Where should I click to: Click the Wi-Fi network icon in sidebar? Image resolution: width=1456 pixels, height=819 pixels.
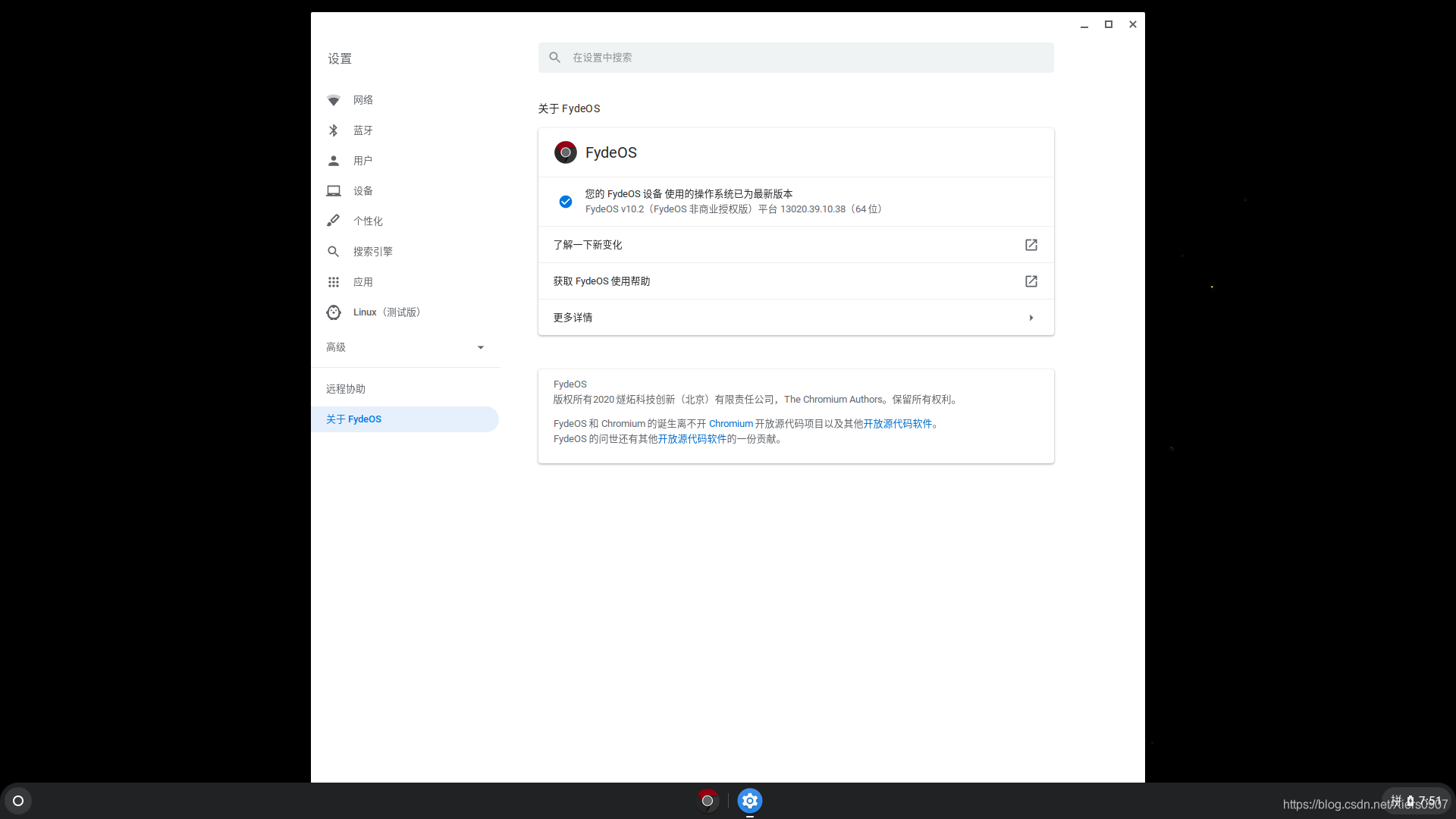(334, 100)
